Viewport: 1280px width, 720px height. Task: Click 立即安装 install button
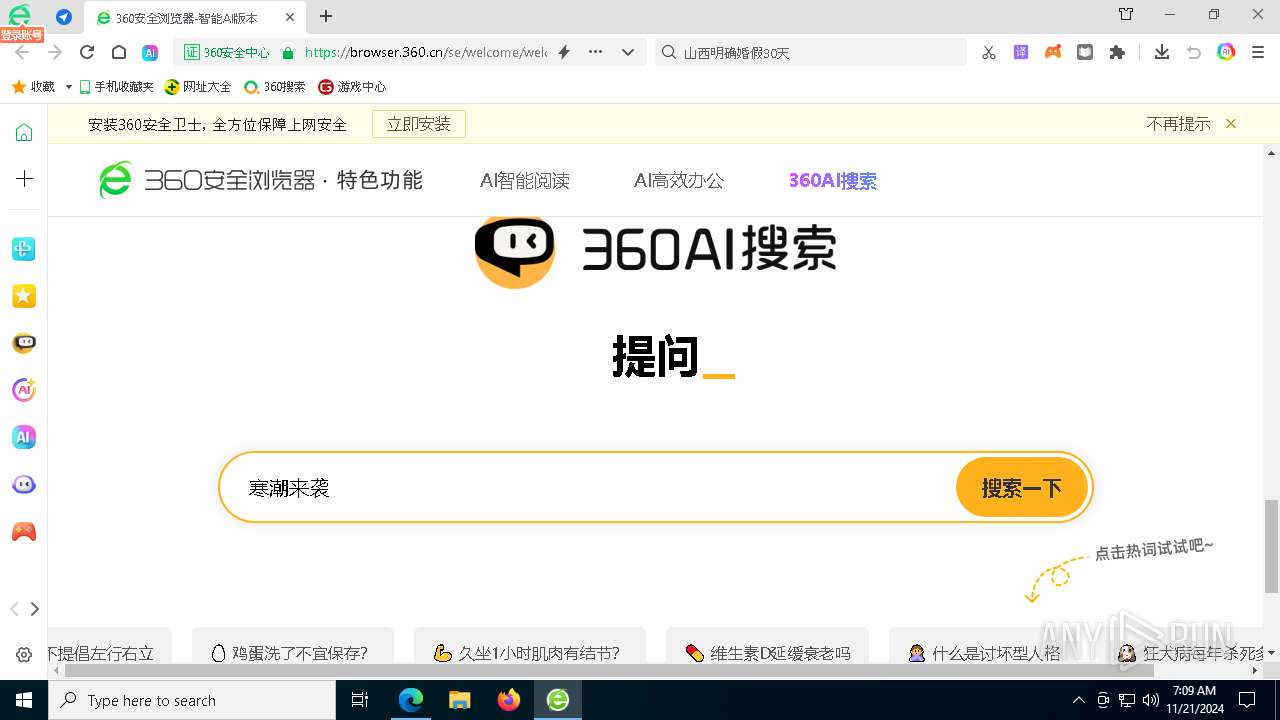pos(419,124)
